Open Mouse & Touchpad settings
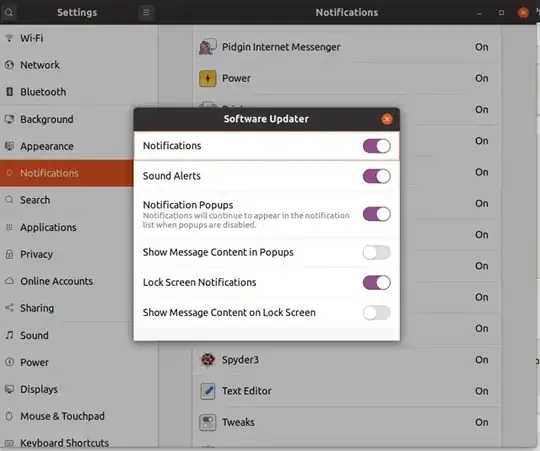 (79, 416)
